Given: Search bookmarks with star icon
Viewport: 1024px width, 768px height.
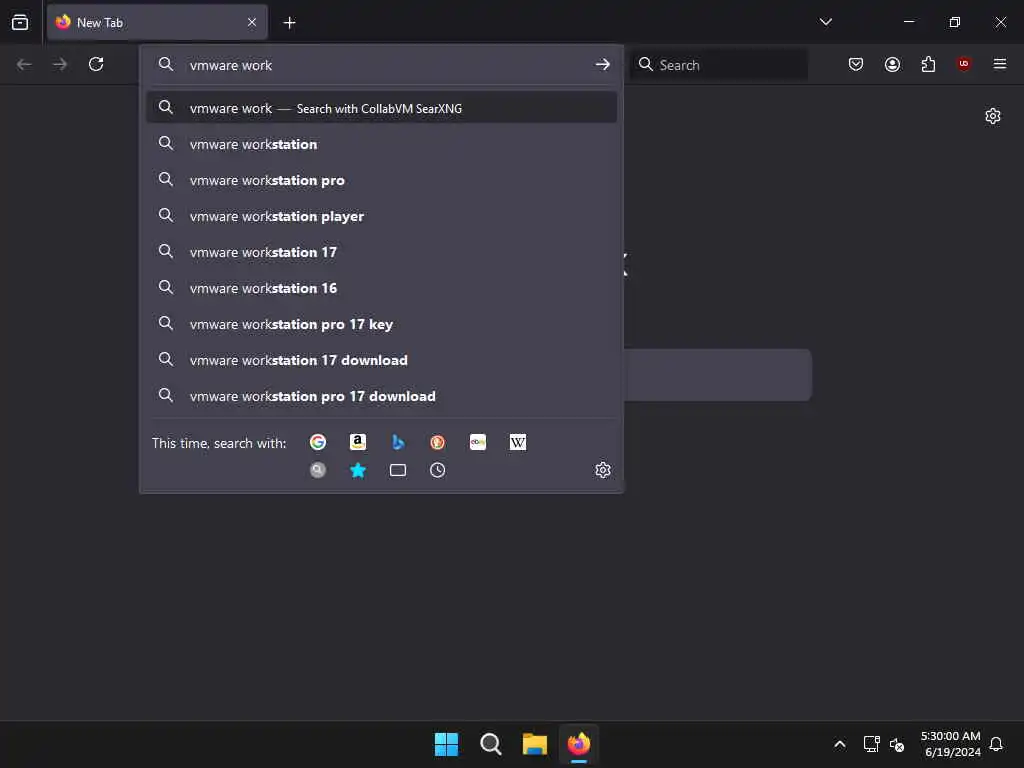Looking at the screenshot, I should [358, 470].
